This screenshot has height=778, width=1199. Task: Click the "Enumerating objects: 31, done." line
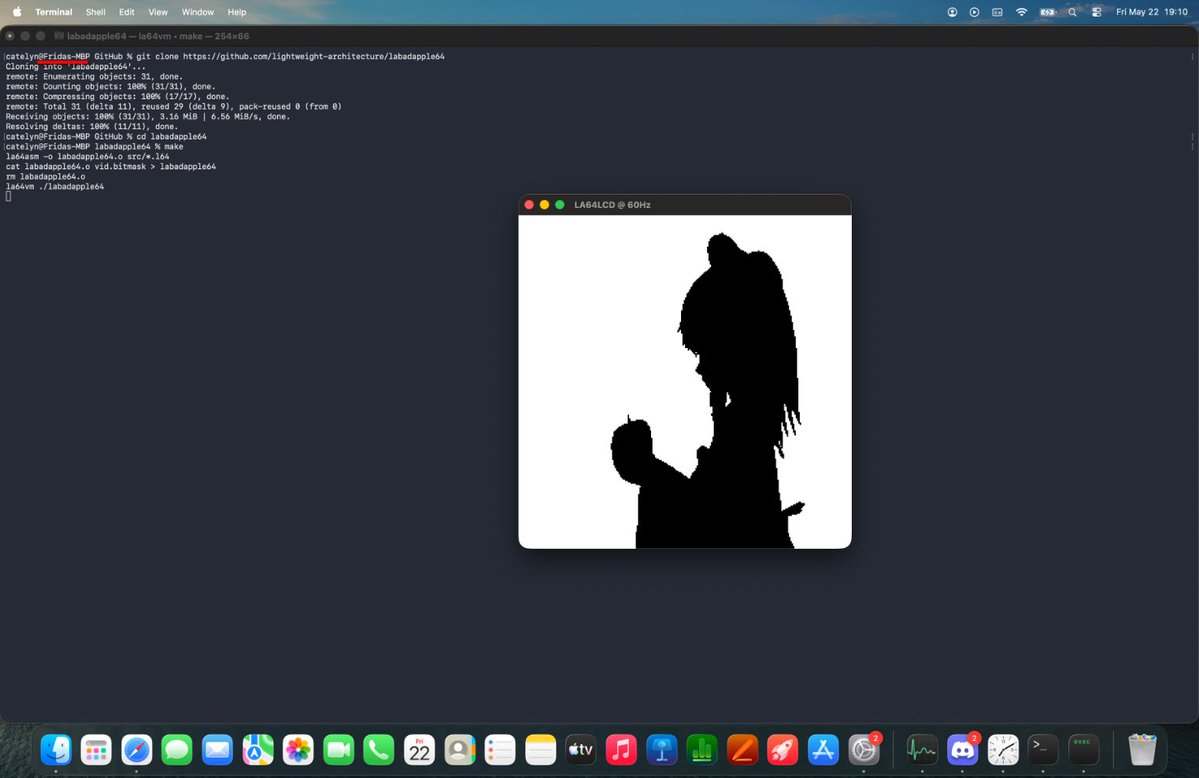[x=94, y=76]
